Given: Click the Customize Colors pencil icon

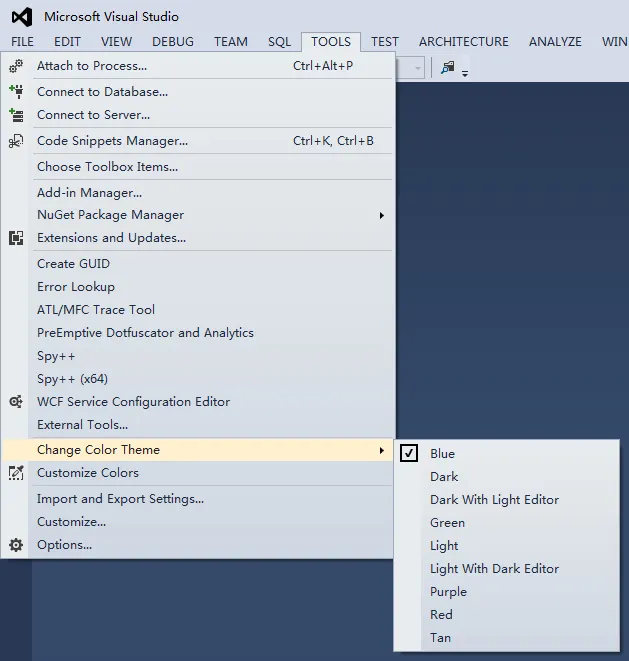Looking at the screenshot, I should [16, 473].
